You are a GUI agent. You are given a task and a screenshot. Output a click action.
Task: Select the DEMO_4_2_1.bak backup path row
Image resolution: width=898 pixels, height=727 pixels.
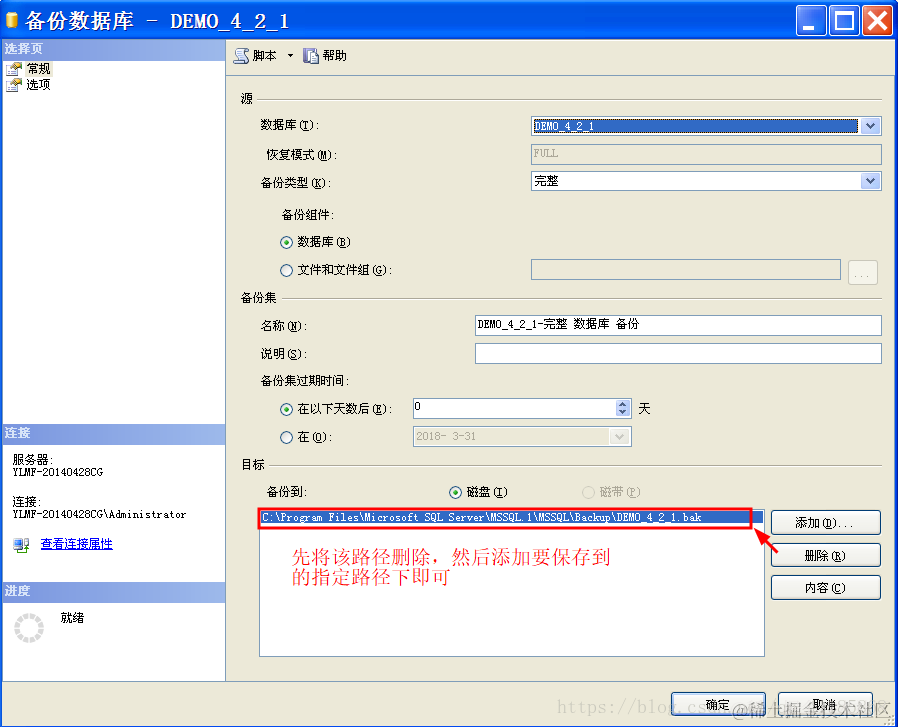pyautogui.click(x=511, y=517)
